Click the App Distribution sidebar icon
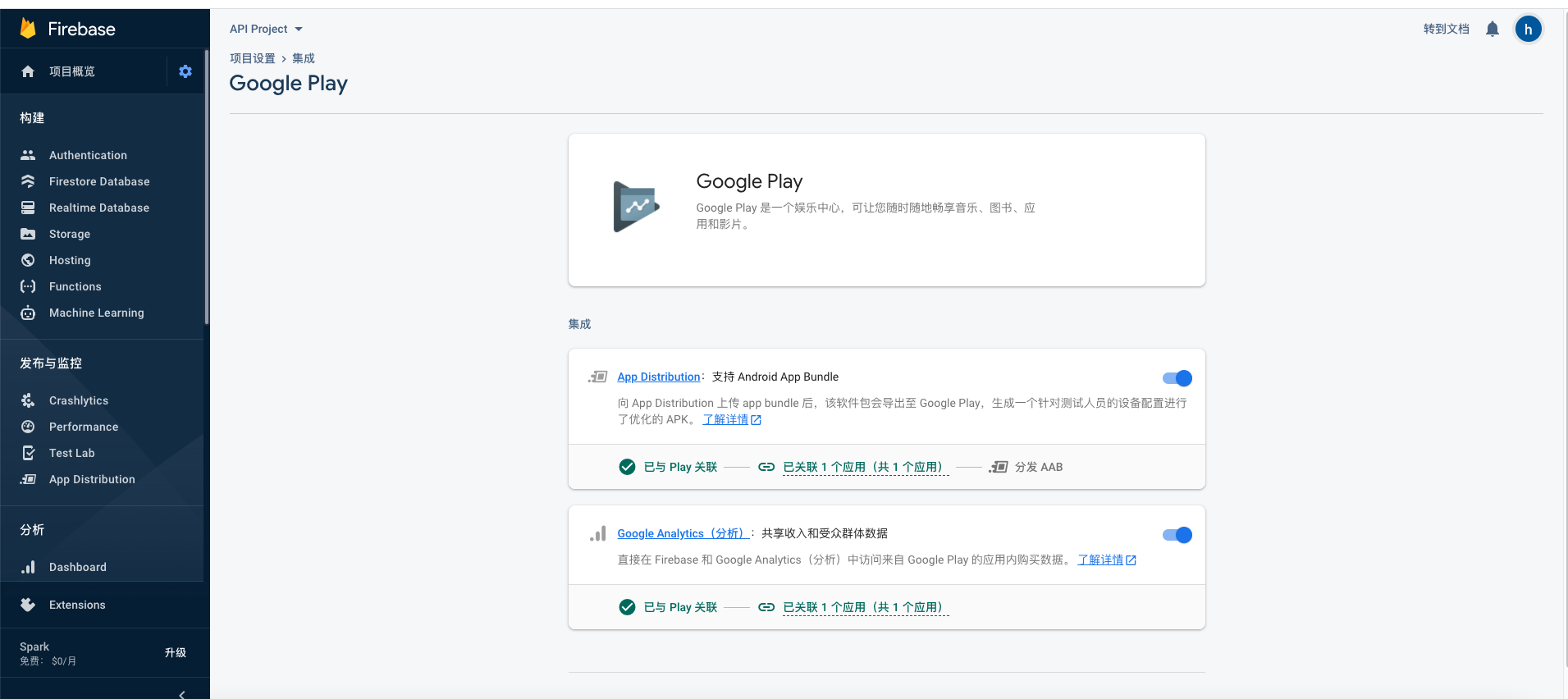Viewport: 1568px width, 699px height. [x=28, y=479]
